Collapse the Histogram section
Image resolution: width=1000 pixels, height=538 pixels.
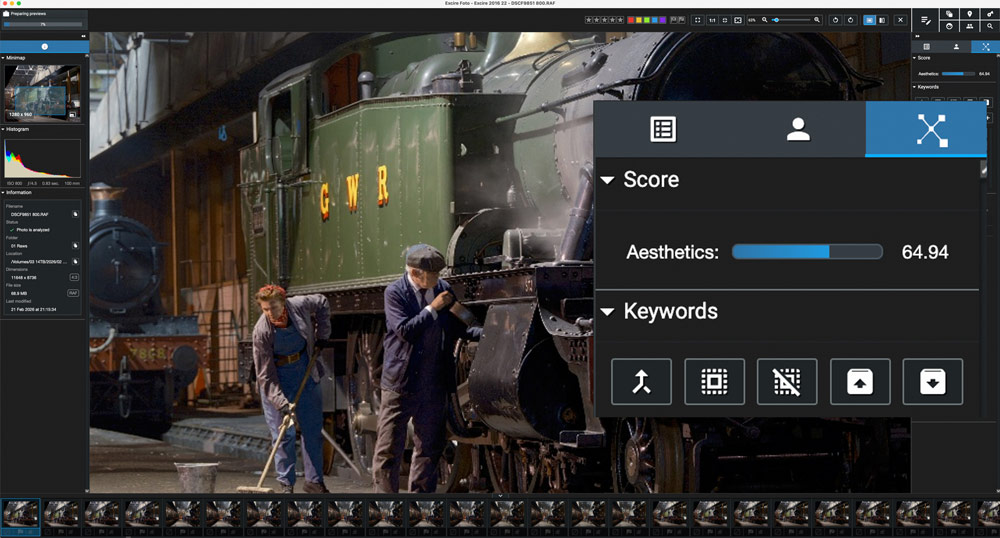coord(3,129)
